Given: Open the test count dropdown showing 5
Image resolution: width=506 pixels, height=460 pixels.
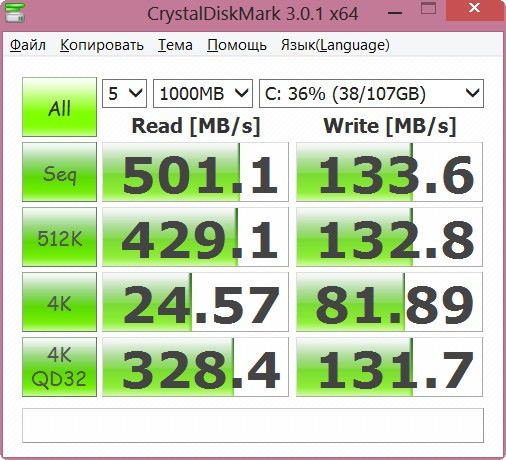Looking at the screenshot, I should click(124, 93).
